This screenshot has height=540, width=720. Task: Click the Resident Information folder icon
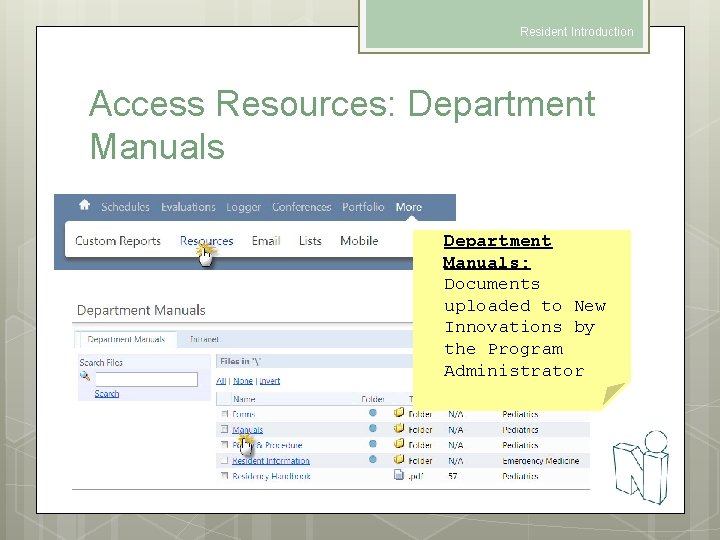point(399,459)
